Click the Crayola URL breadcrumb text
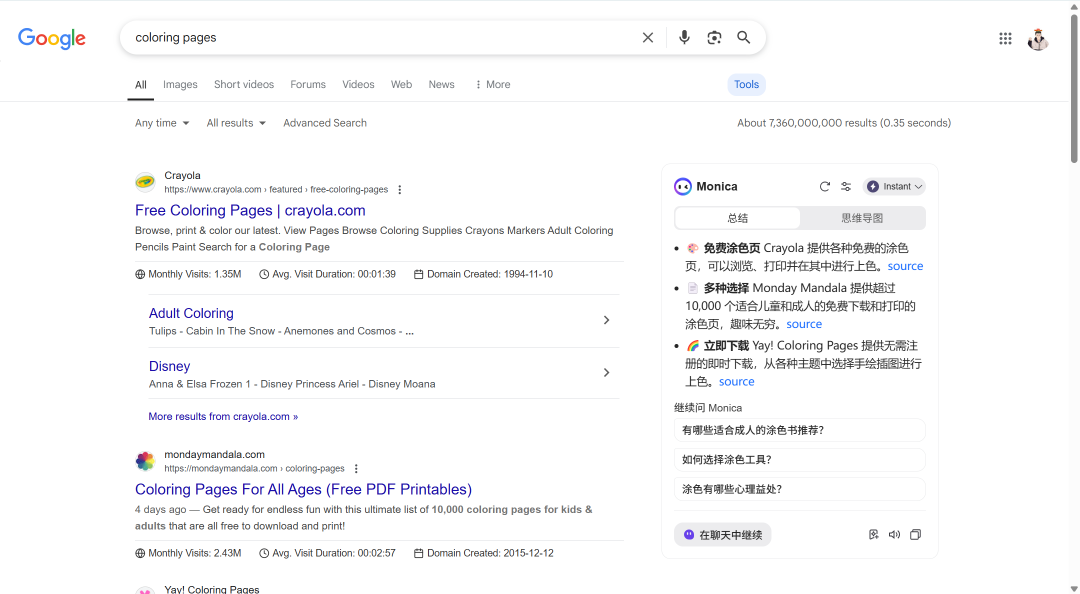Viewport: 1080px width, 594px height. 276,190
